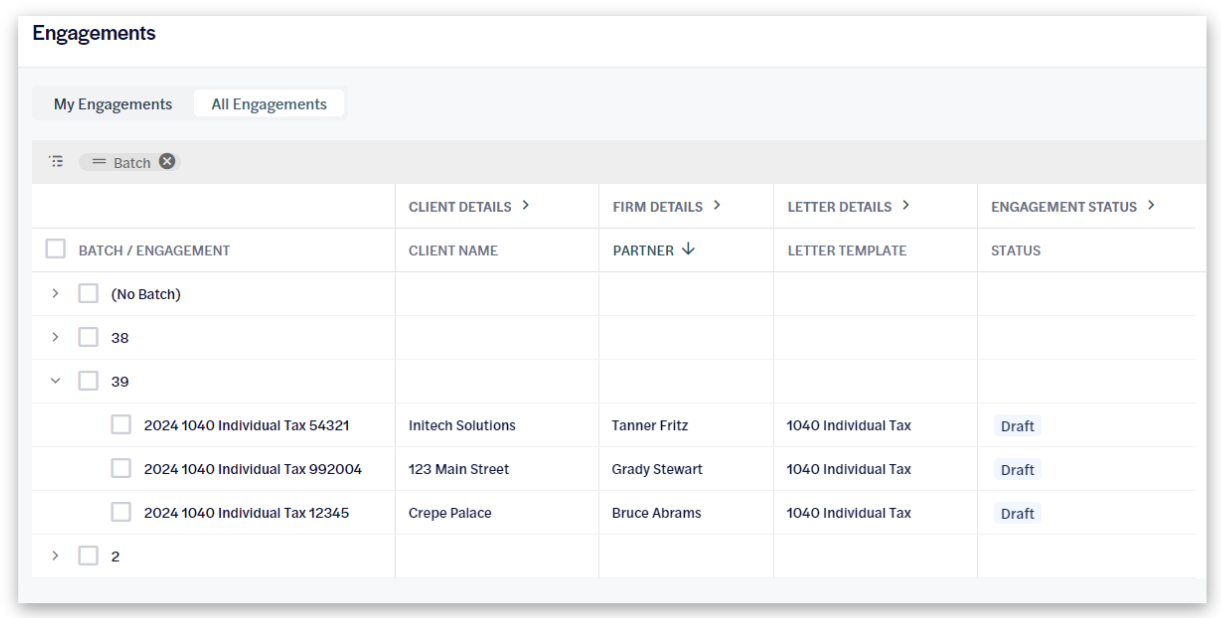Viewport: 1221px width, 618px height.
Task: Collapse batch 39 group
Action: (x=56, y=381)
